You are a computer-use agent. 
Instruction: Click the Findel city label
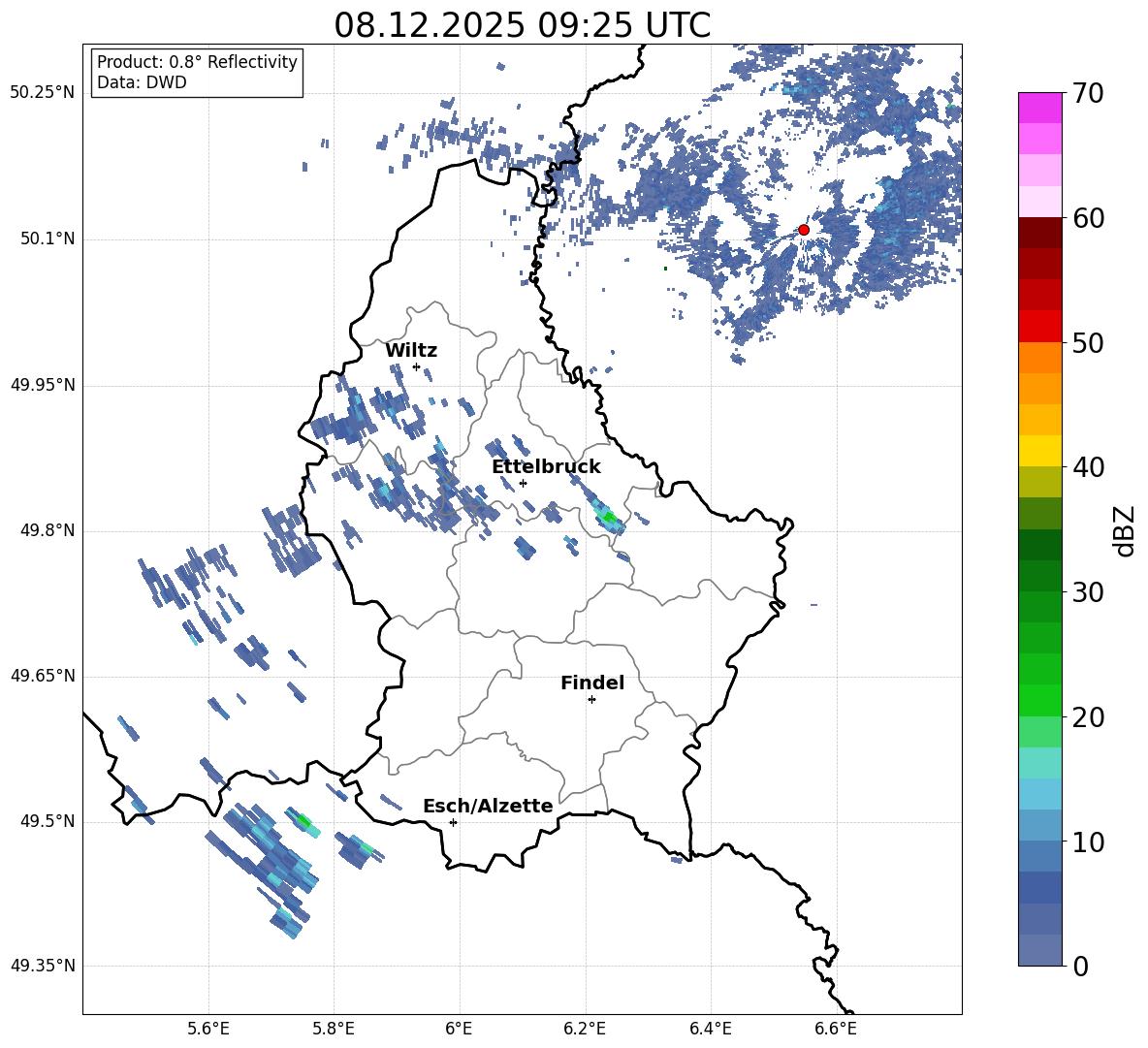[x=592, y=683]
